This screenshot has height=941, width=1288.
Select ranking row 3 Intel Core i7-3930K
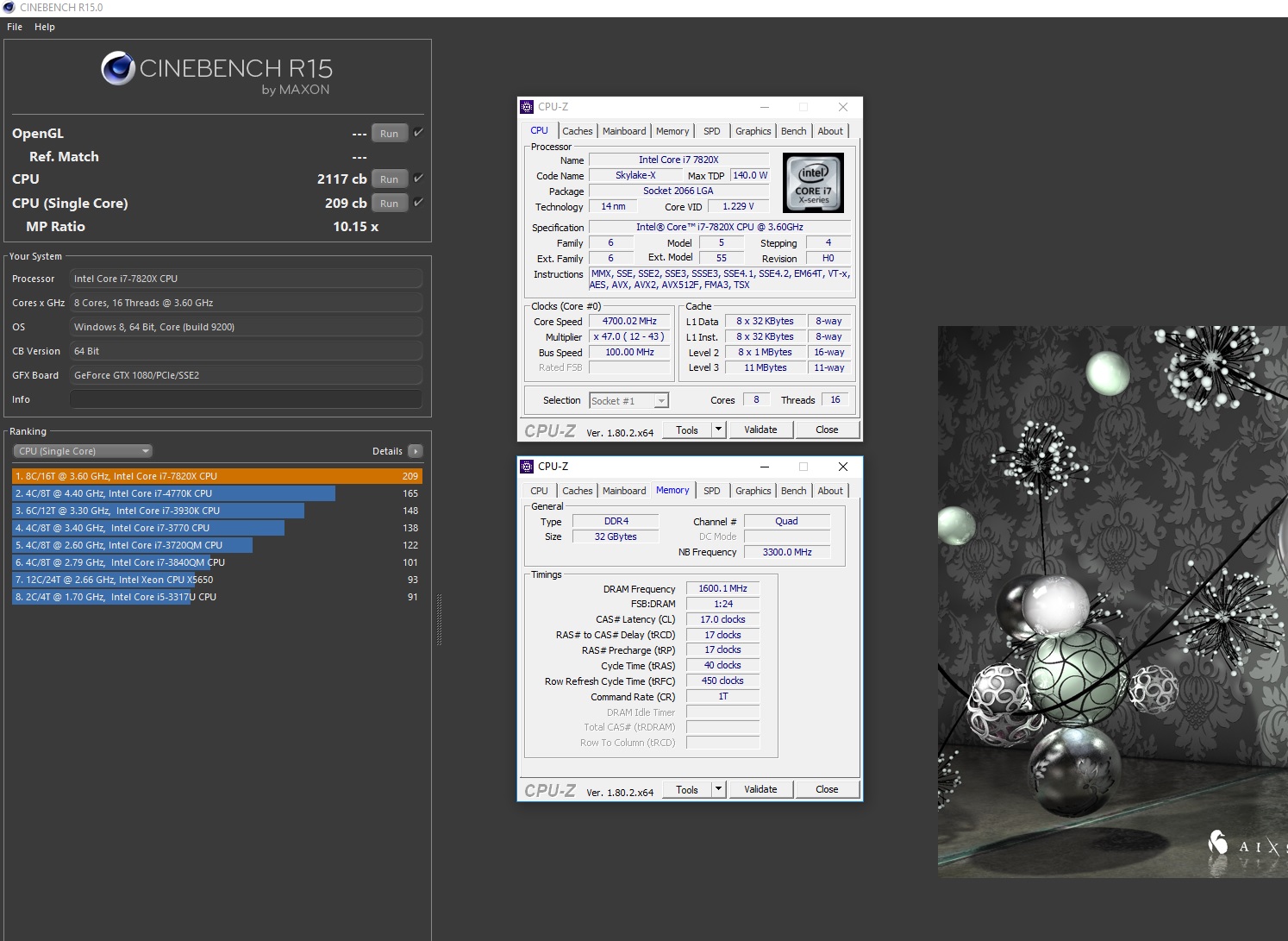217,511
